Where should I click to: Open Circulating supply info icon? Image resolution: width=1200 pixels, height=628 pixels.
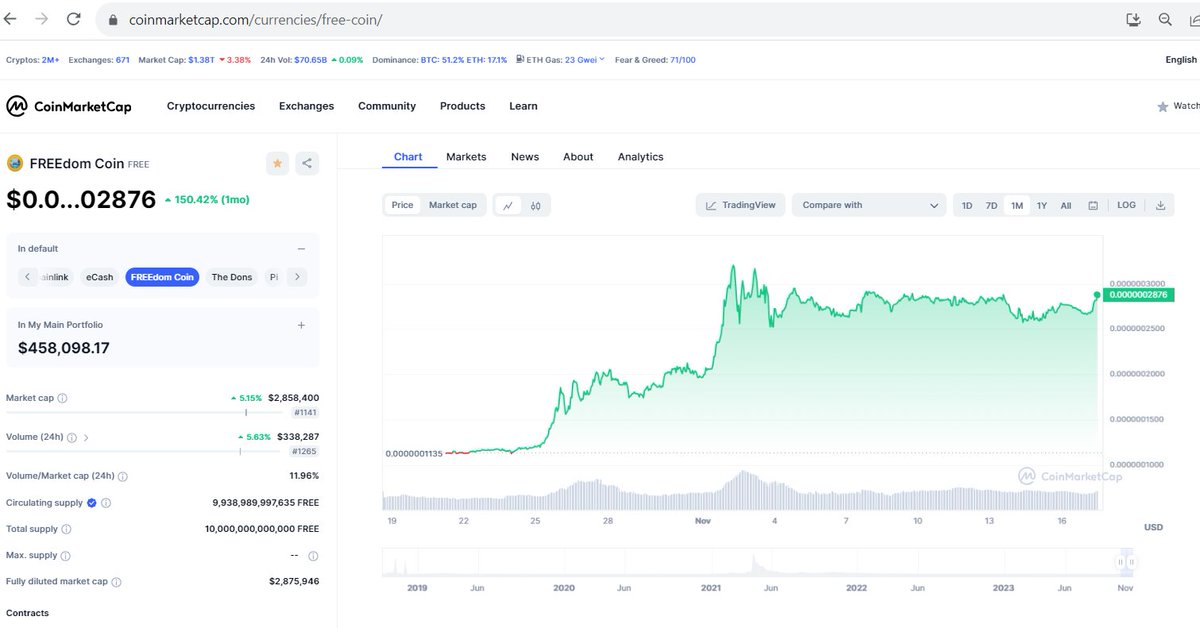pyautogui.click(x=106, y=503)
